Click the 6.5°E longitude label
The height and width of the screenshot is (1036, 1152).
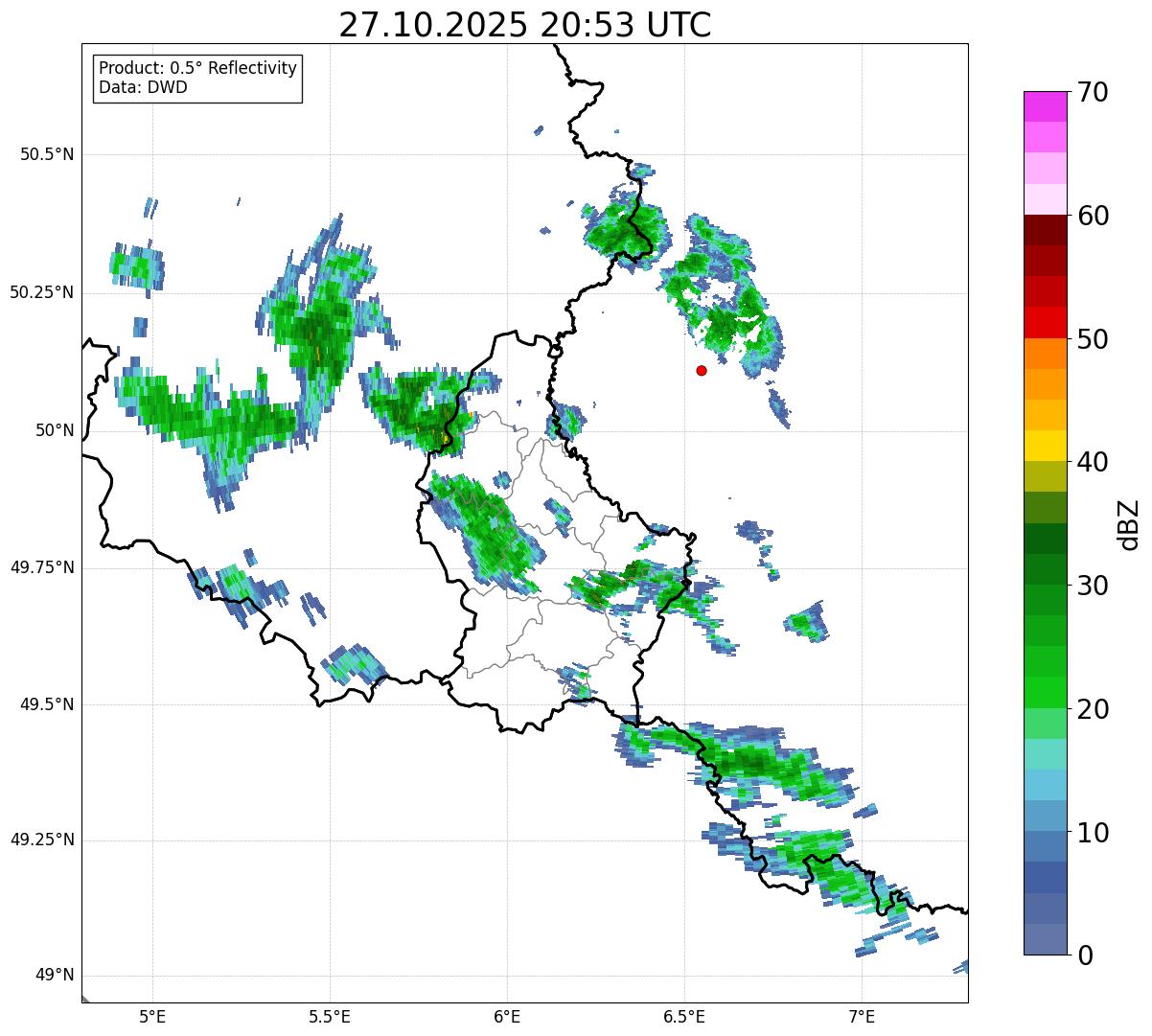pyautogui.click(x=684, y=1017)
